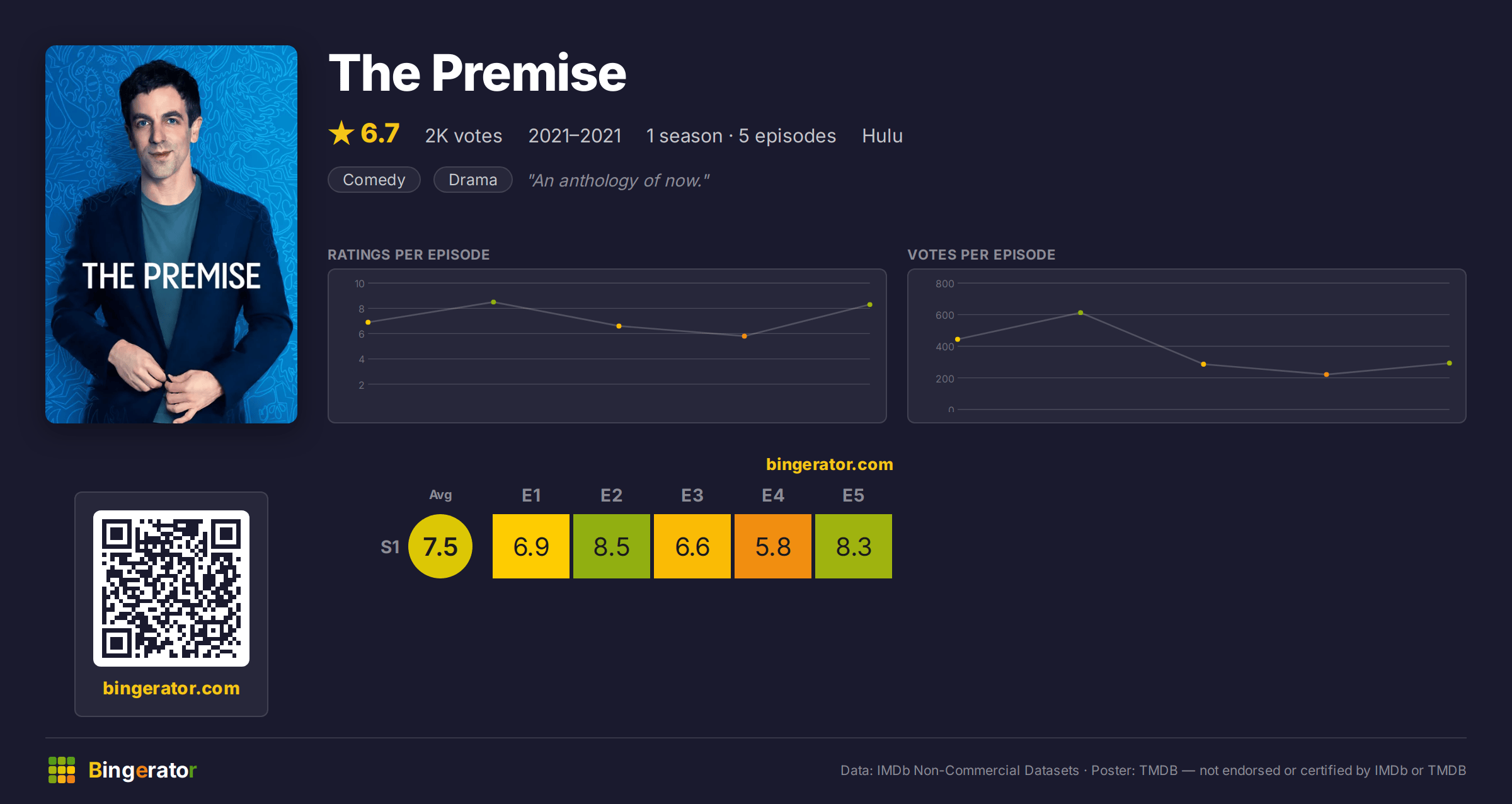Open bingerator.com link under QR code

(x=171, y=688)
